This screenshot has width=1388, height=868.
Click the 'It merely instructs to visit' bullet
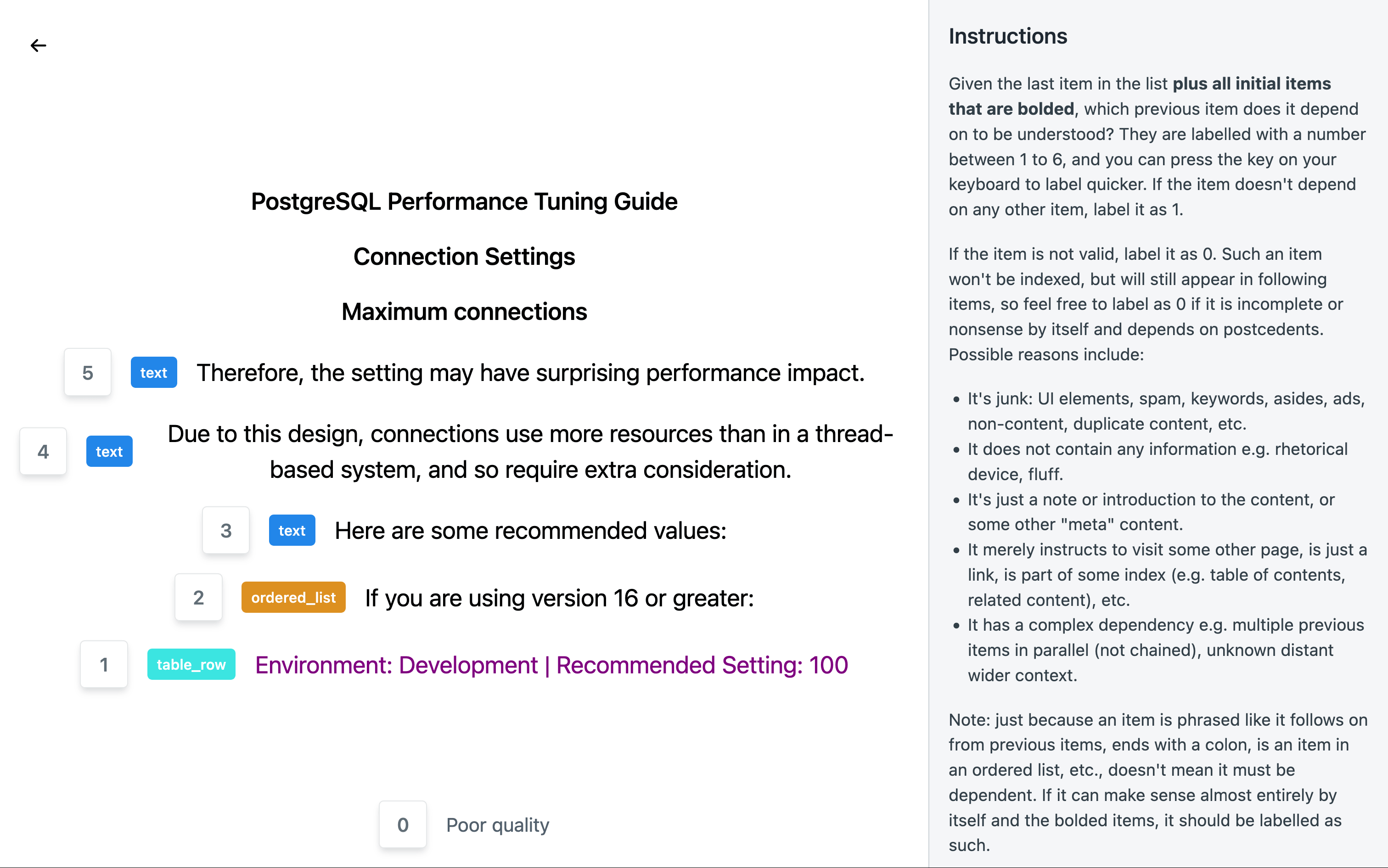[x=1167, y=575]
